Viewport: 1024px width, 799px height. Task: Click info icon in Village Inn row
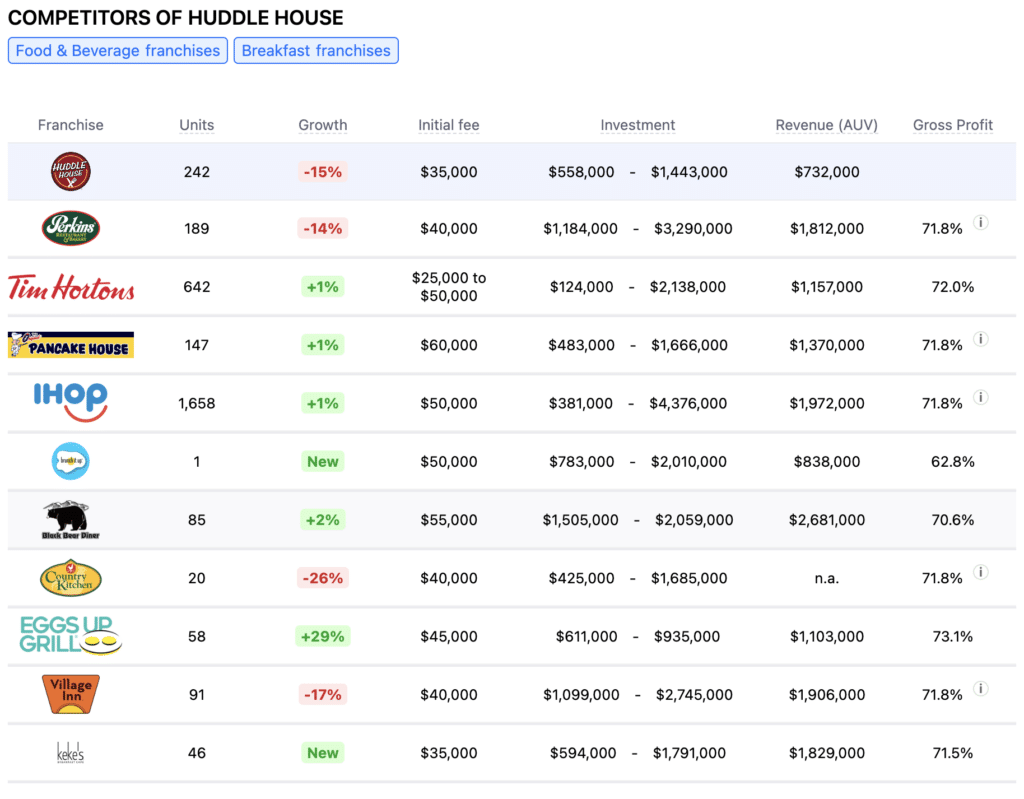(x=980, y=689)
